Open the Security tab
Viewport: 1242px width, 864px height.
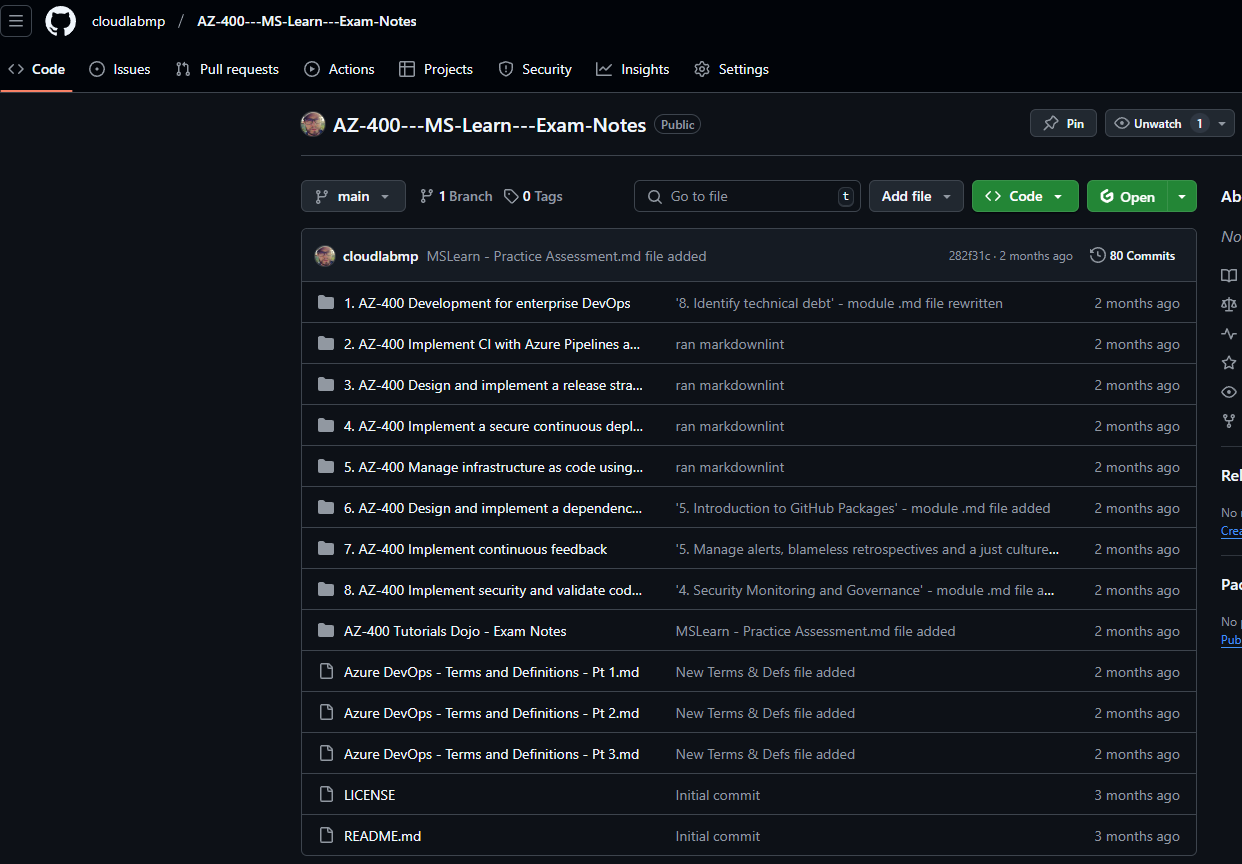point(535,69)
